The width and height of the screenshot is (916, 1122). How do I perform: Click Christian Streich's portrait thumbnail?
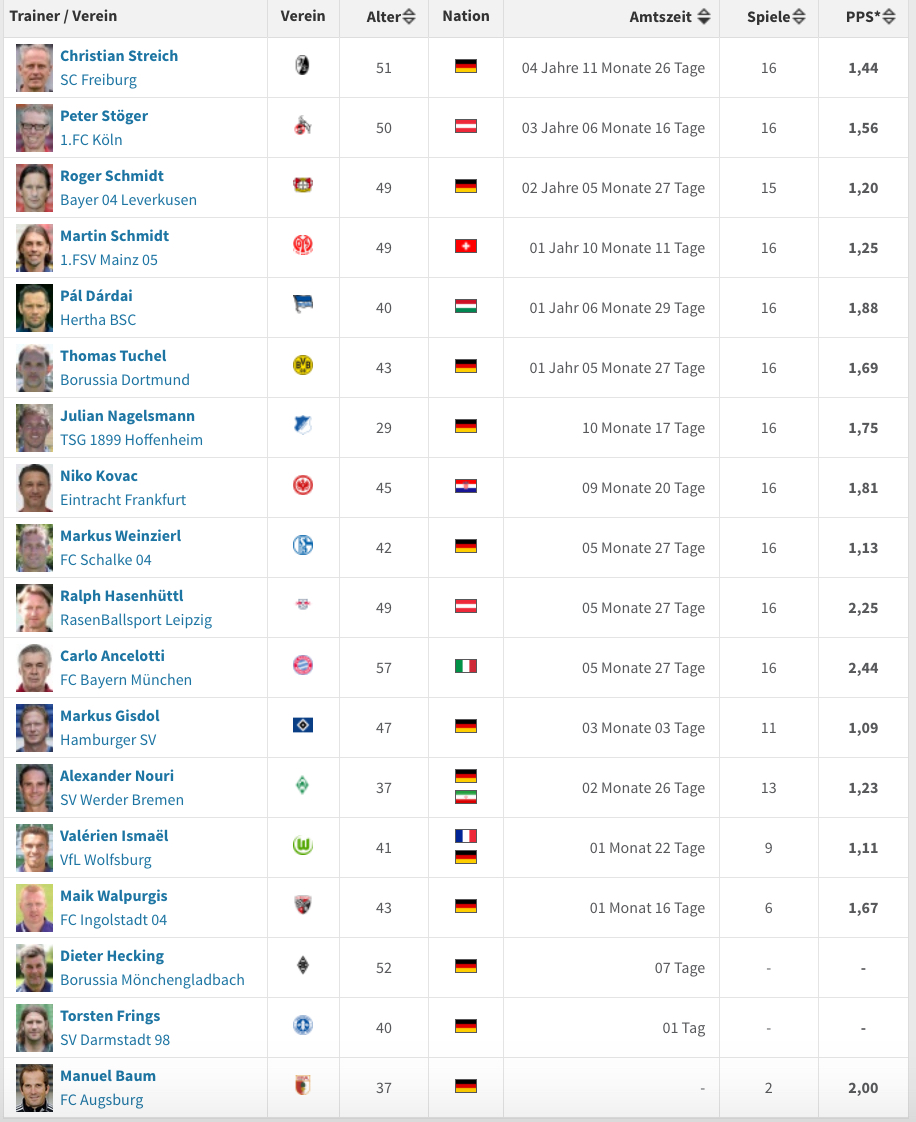coord(34,68)
